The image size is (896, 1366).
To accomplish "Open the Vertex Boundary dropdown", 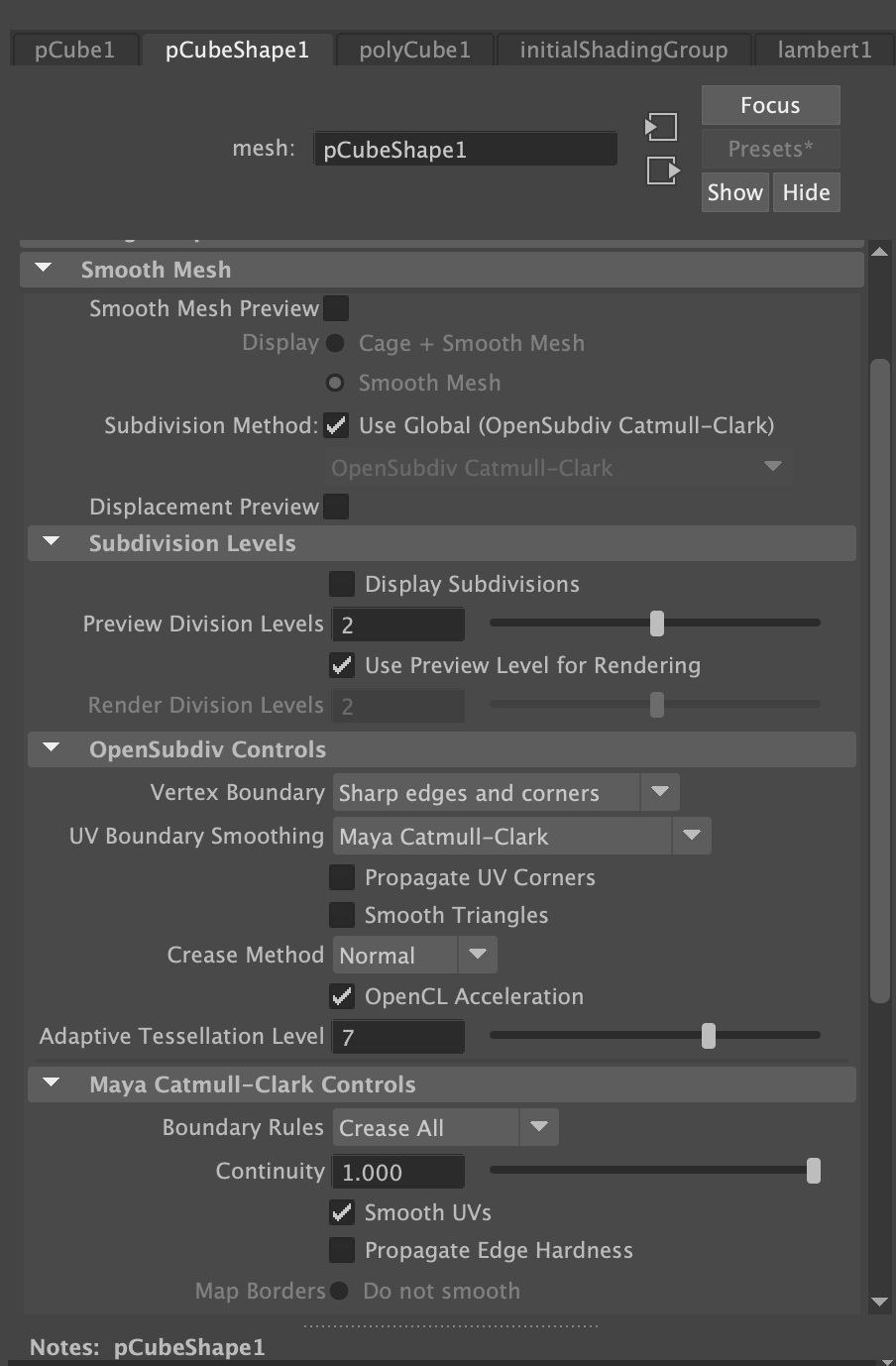I will click(x=659, y=792).
